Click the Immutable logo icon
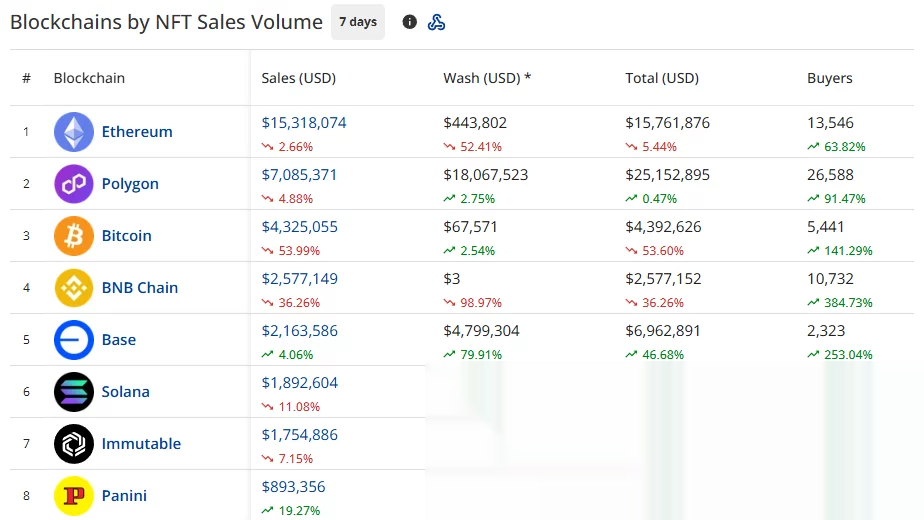Image resolution: width=924 pixels, height=520 pixels. (74, 443)
